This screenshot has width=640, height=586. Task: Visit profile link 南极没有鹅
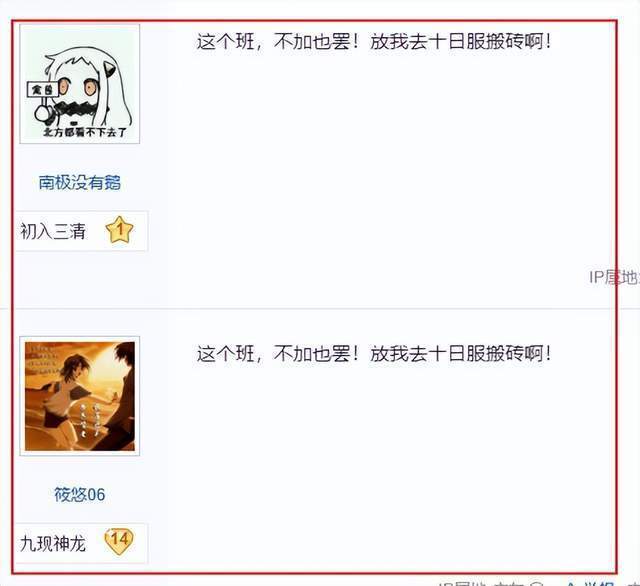point(80,182)
